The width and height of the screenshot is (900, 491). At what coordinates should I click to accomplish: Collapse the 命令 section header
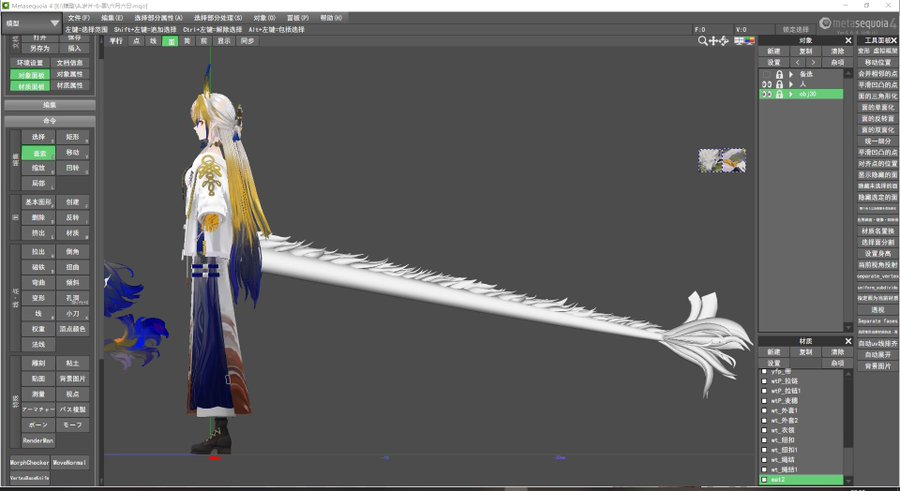(50, 121)
